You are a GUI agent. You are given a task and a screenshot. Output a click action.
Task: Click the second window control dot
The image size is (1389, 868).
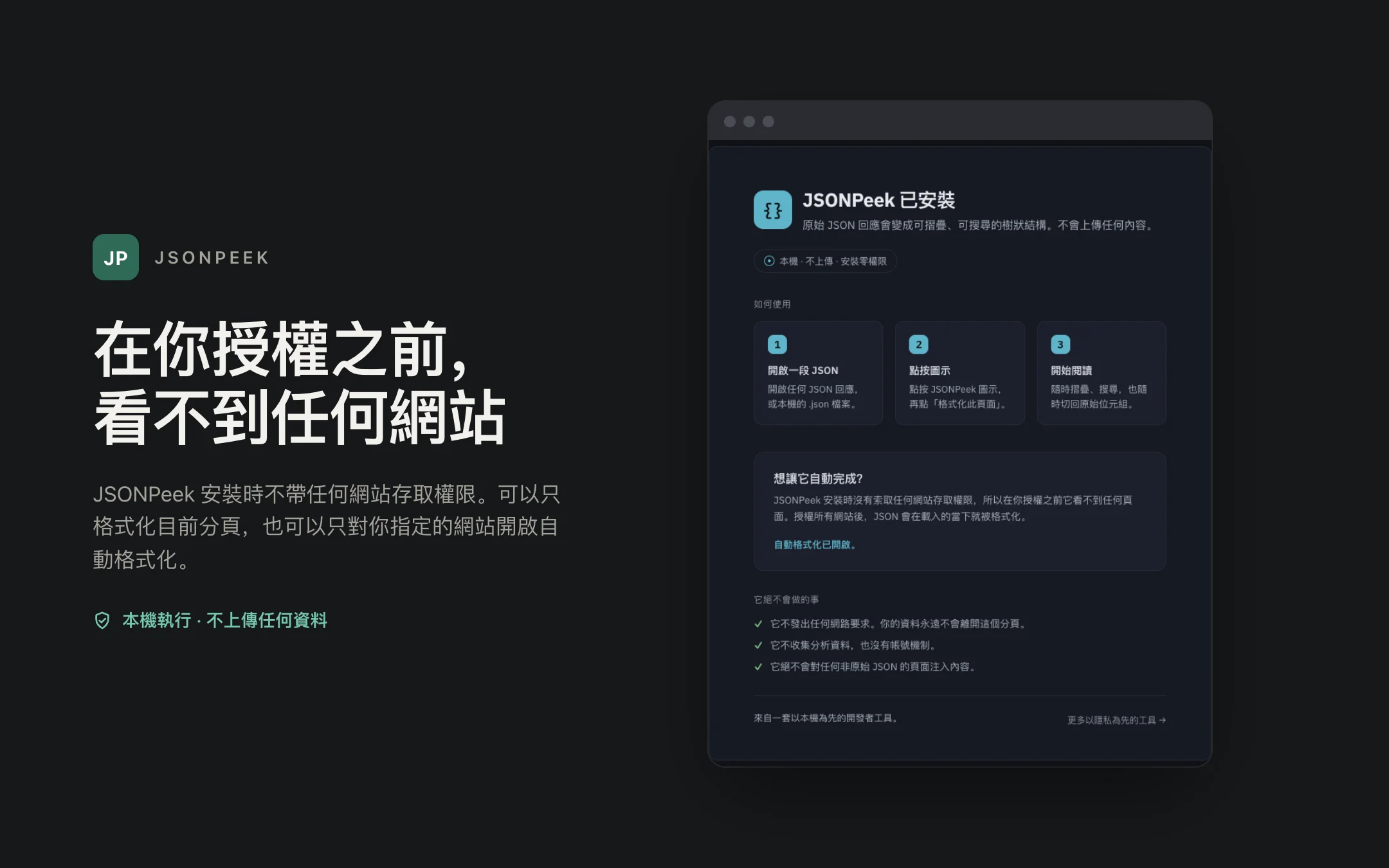click(749, 122)
